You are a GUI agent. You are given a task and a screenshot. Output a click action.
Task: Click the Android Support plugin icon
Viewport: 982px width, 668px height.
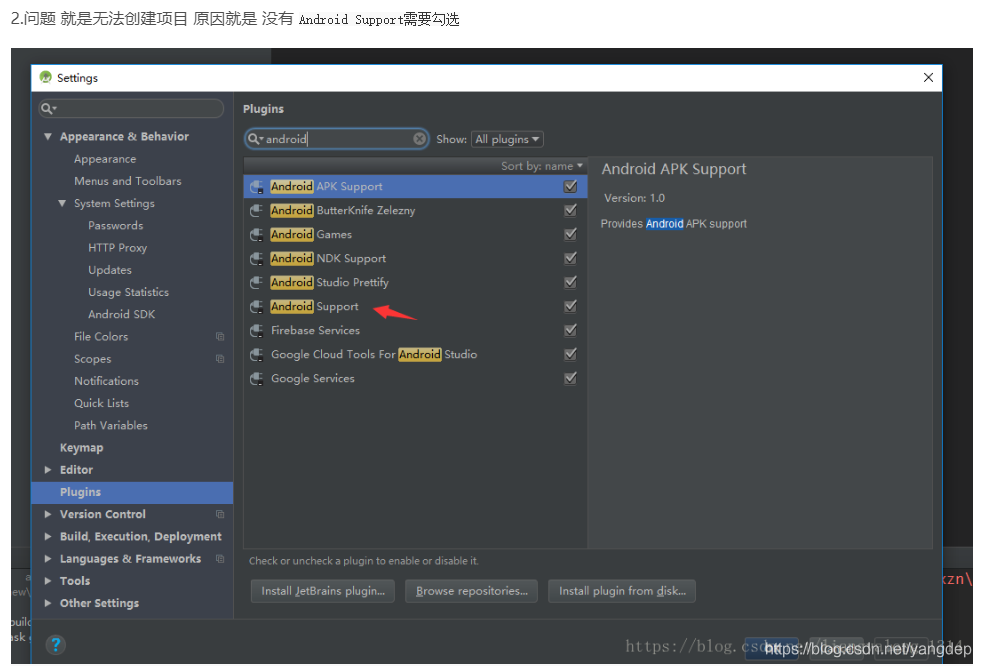click(257, 306)
